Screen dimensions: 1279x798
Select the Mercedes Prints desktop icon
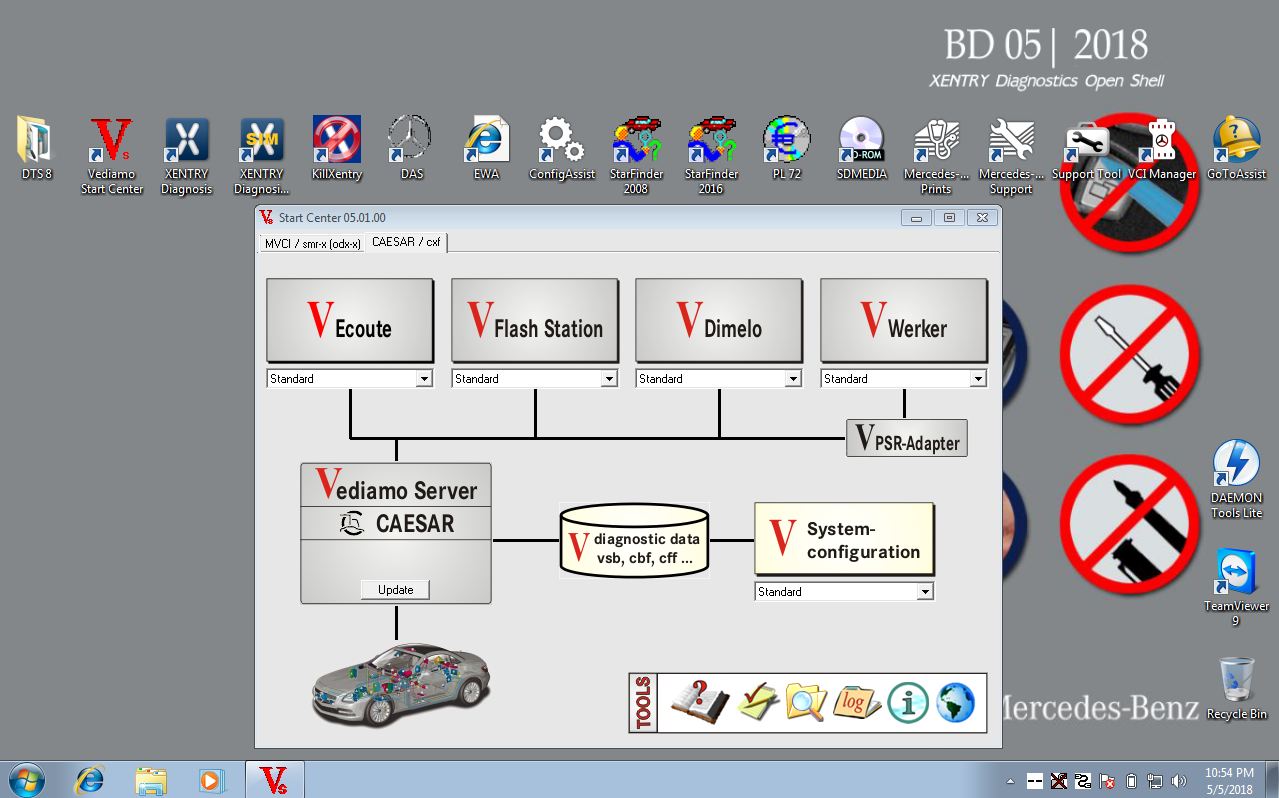pyautogui.click(x=936, y=155)
